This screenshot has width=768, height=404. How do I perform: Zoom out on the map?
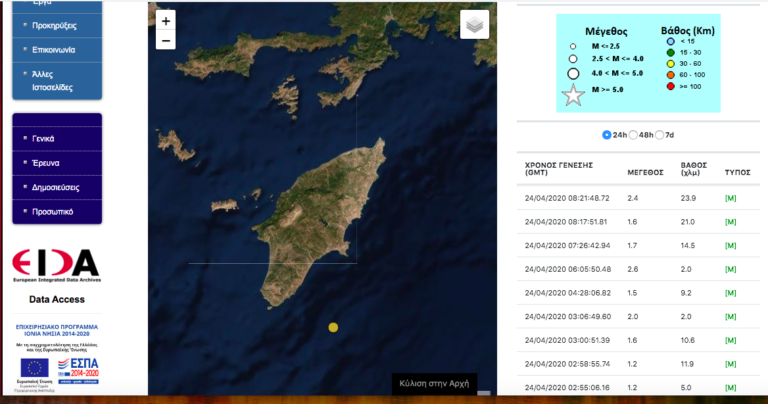[166, 40]
